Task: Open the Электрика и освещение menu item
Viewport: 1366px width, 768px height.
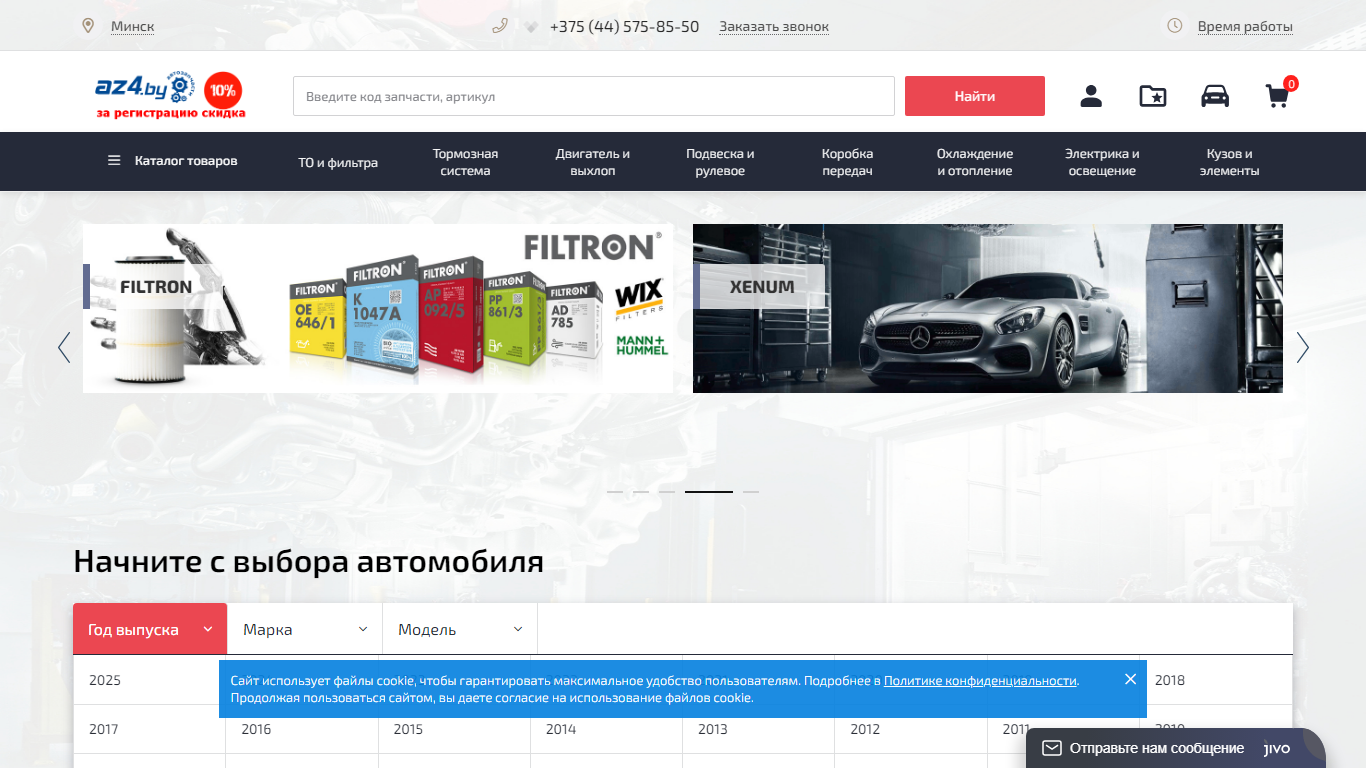Action: point(1102,162)
